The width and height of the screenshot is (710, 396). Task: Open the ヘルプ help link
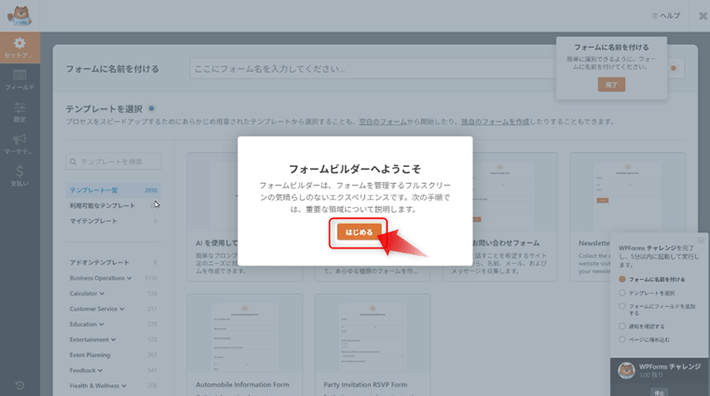(666, 16)
